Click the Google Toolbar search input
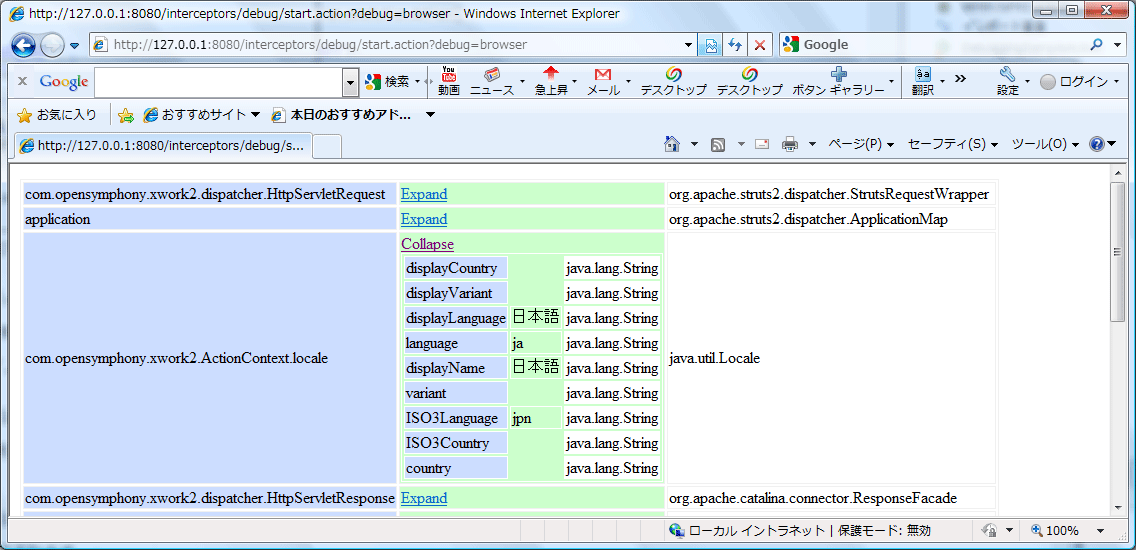Screen dimensions: 1136x550 click(x=218, y=82)
